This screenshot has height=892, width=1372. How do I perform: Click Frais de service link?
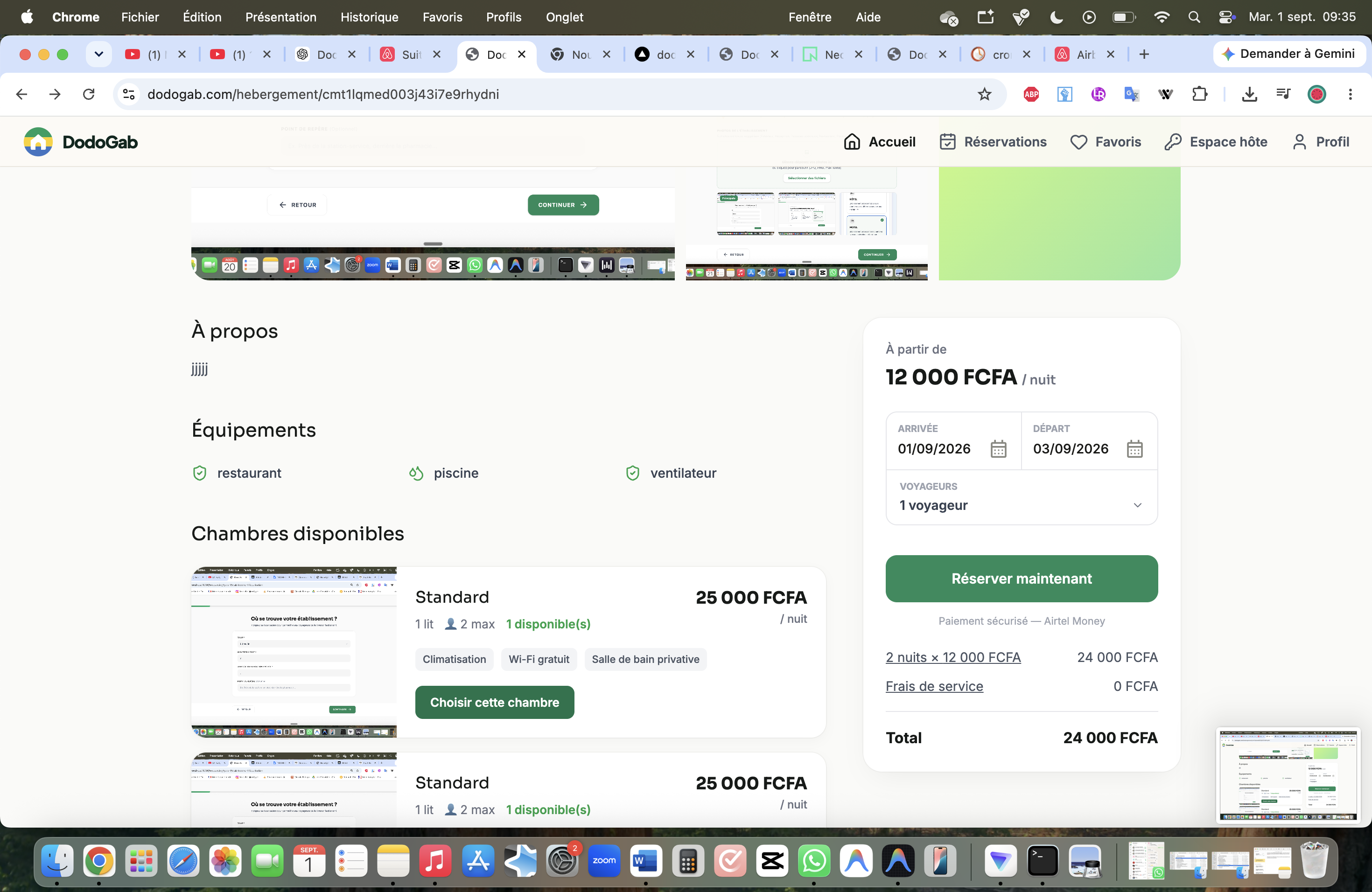934,686
